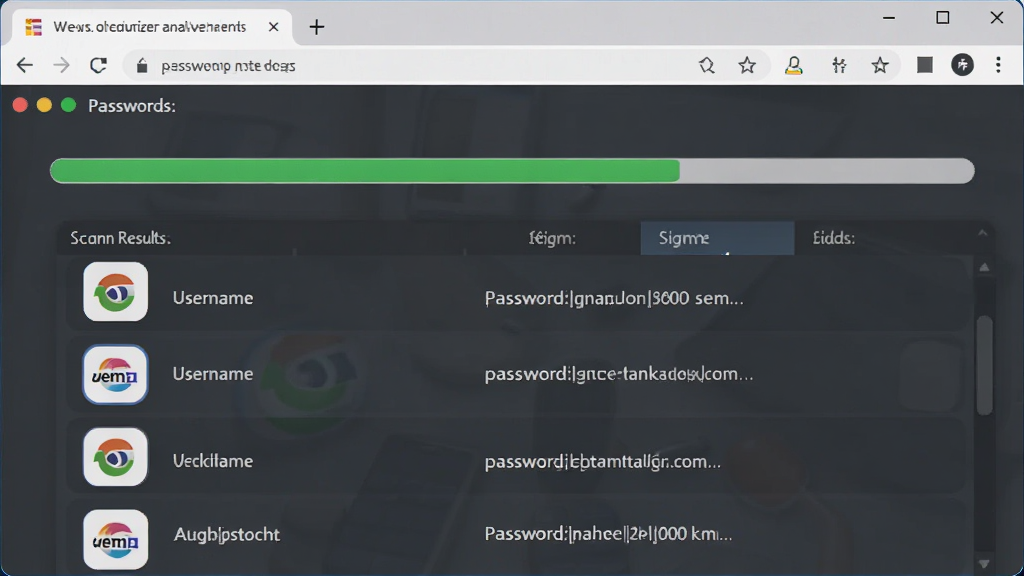Click the star icon left of the black square
The width and height of the screenshot is (1024, 576).
pos(880,65)
